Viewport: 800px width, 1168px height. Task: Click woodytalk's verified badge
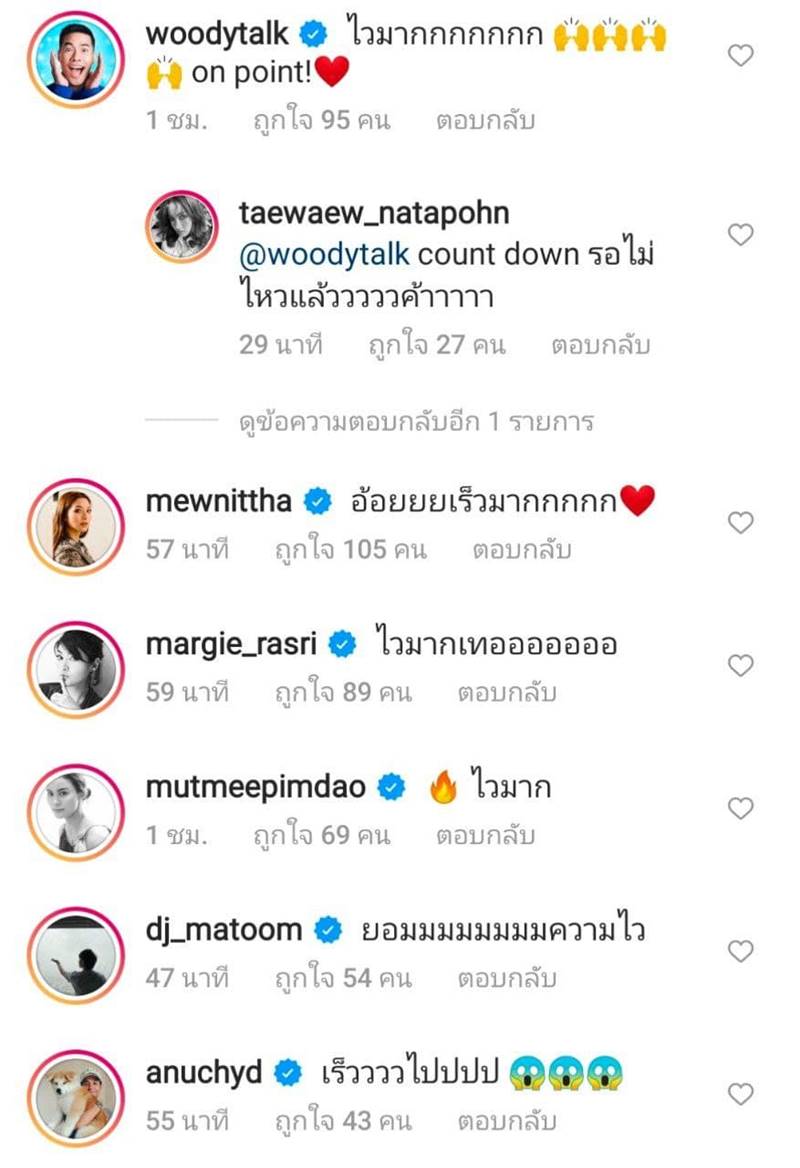tap(312, 31)
